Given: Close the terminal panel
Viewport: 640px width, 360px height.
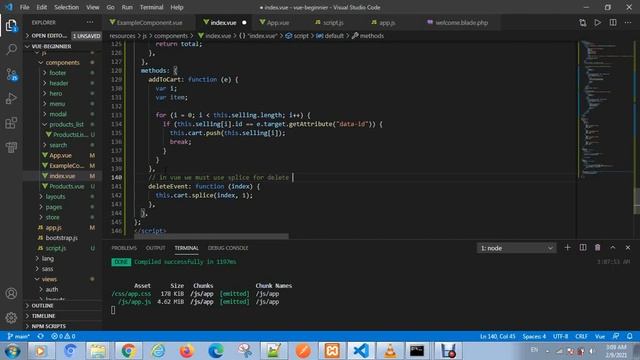Looking at the screenshot, I should click(x=628, y=248).
